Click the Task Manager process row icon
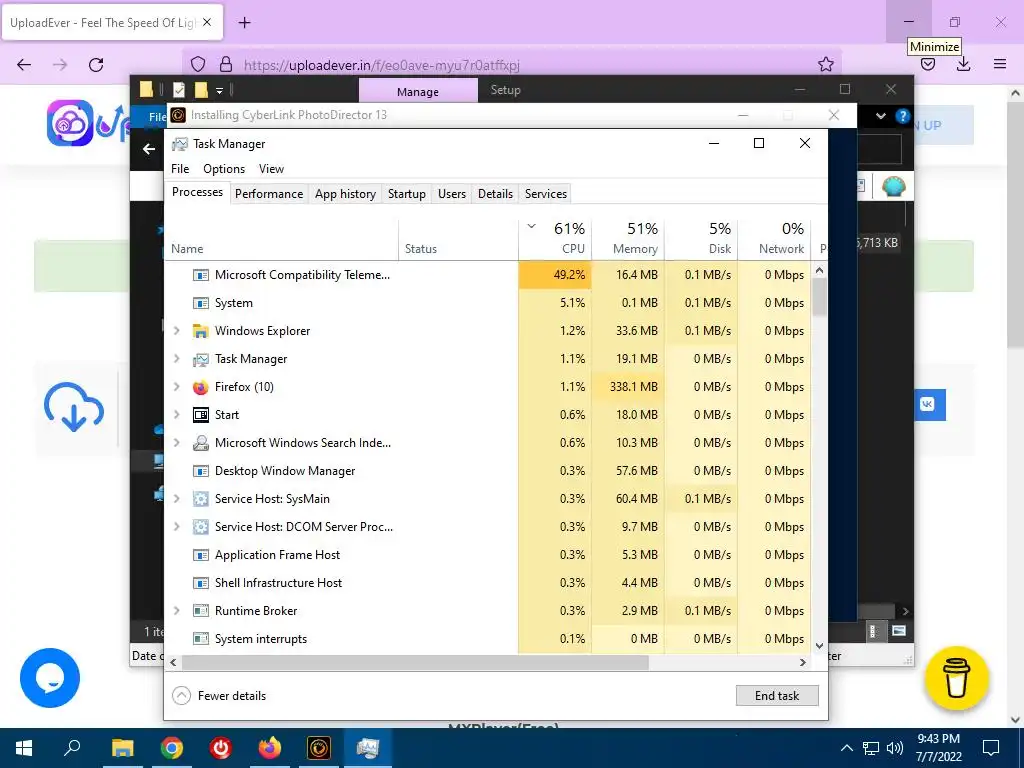This screenshot has width=1024, height=768. 200,359
